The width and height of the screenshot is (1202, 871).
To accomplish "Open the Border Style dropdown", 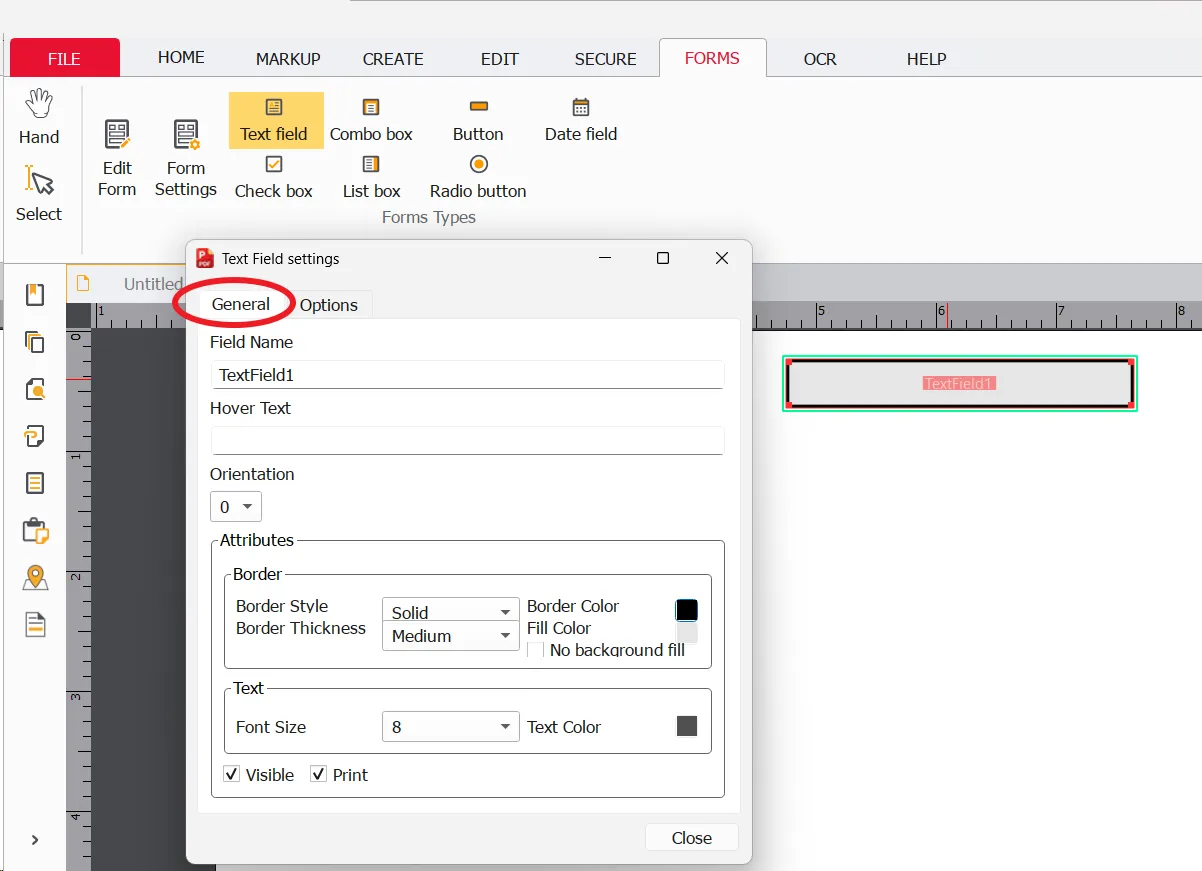I will [x=451, y=612].
